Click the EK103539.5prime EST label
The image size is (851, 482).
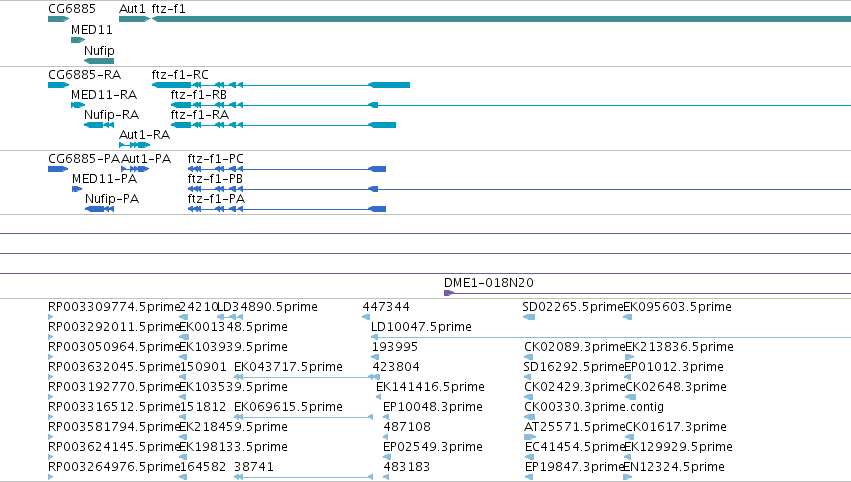click(x=233, y=388)
